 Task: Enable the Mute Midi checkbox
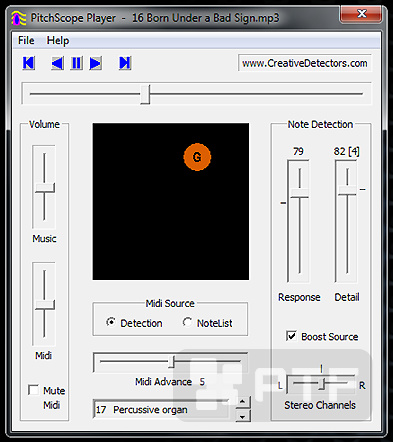pyautogui.click(x=33, y=390)
